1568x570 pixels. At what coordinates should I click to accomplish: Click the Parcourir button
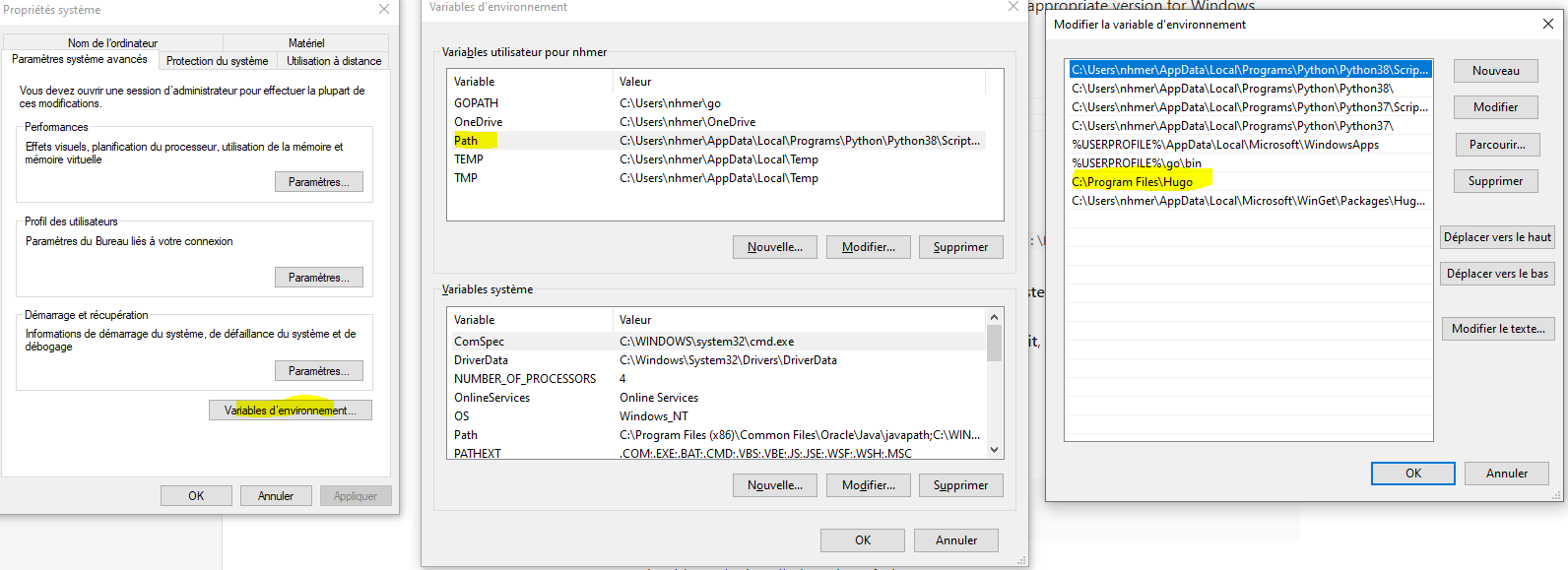pos(1496,145)
